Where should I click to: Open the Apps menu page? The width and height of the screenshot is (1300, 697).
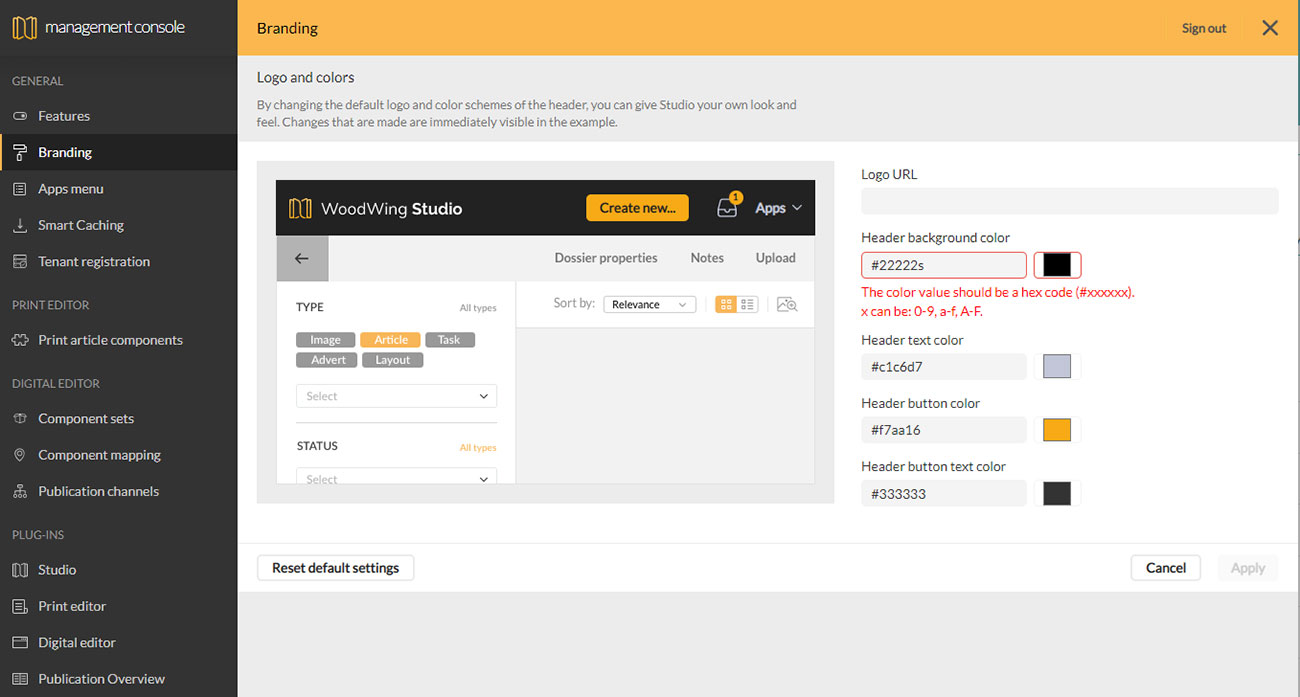point(71,189)
